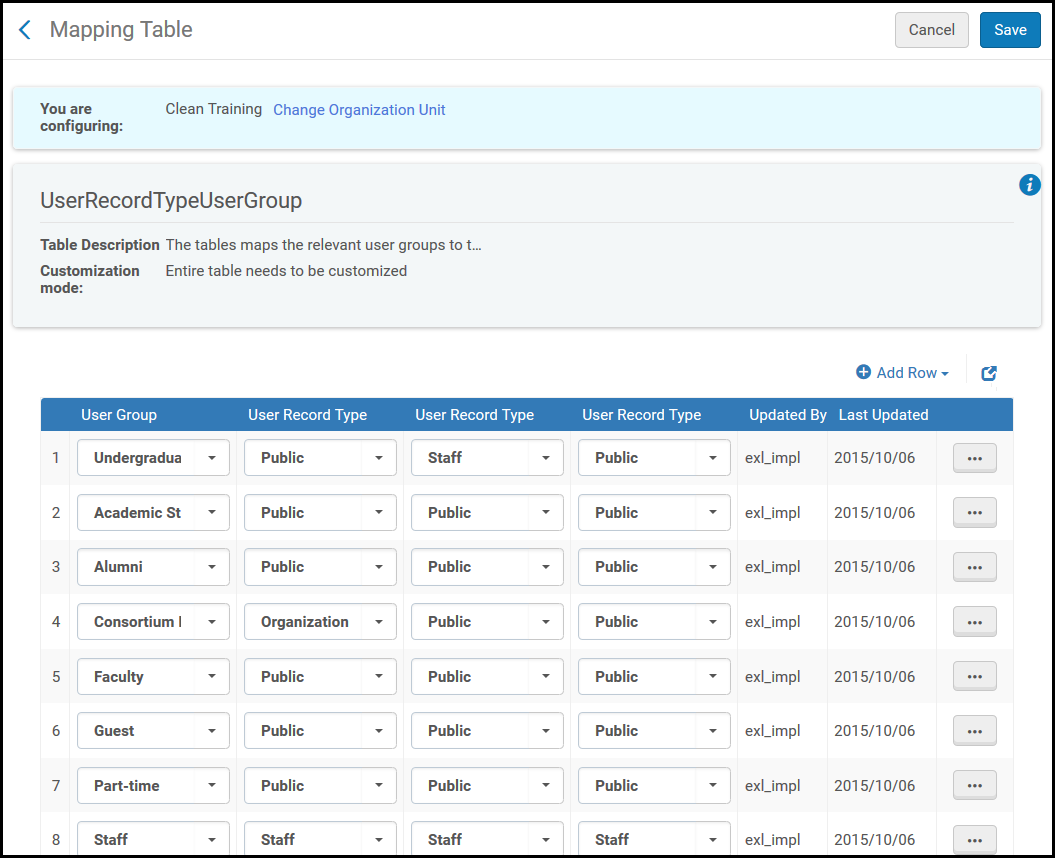Click the first User Record Type column header
Viewport: 1055px width, 858px height.
307,415
